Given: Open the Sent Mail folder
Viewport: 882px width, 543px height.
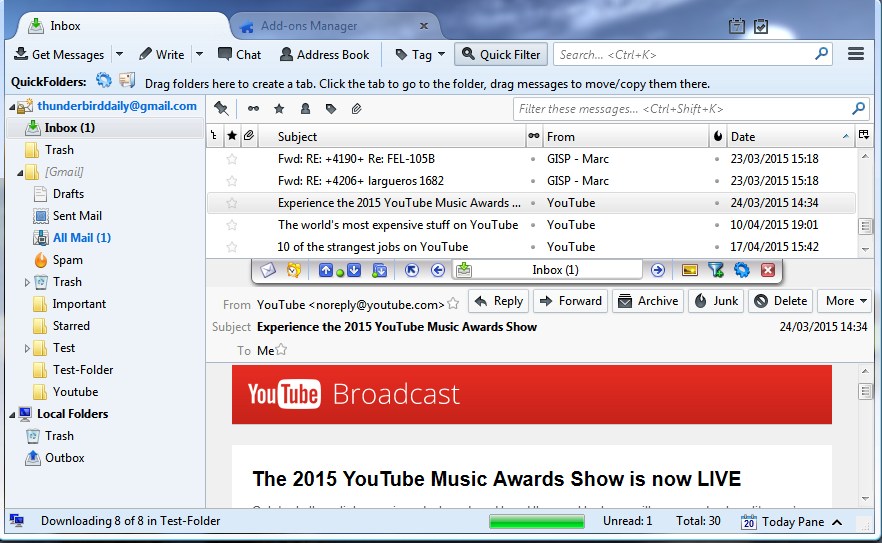Looking at the screenshot, I should pyautogui.click(x=77, y=216).
